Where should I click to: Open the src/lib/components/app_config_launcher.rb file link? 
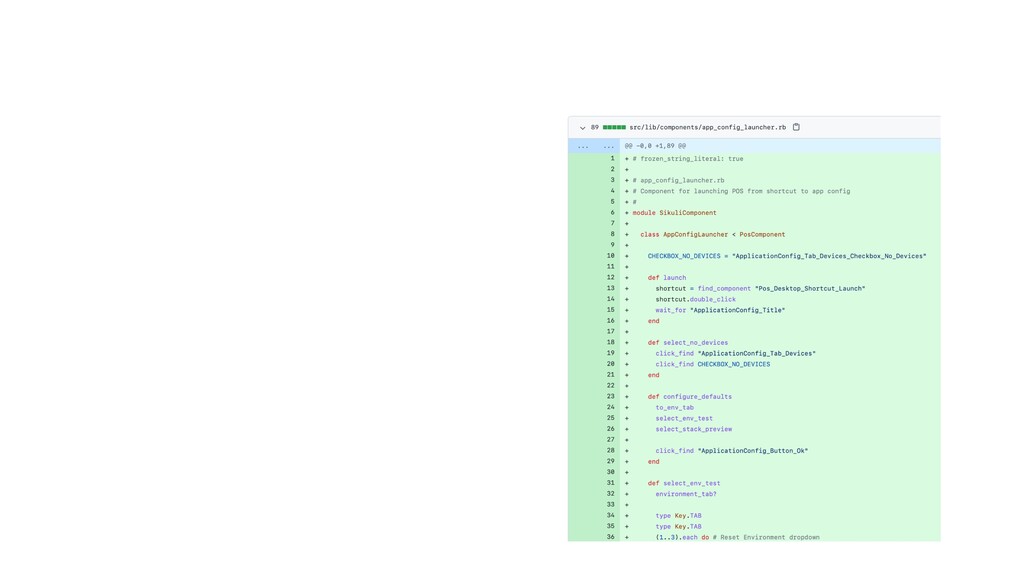pyautogui.click(x=707, y=128)
